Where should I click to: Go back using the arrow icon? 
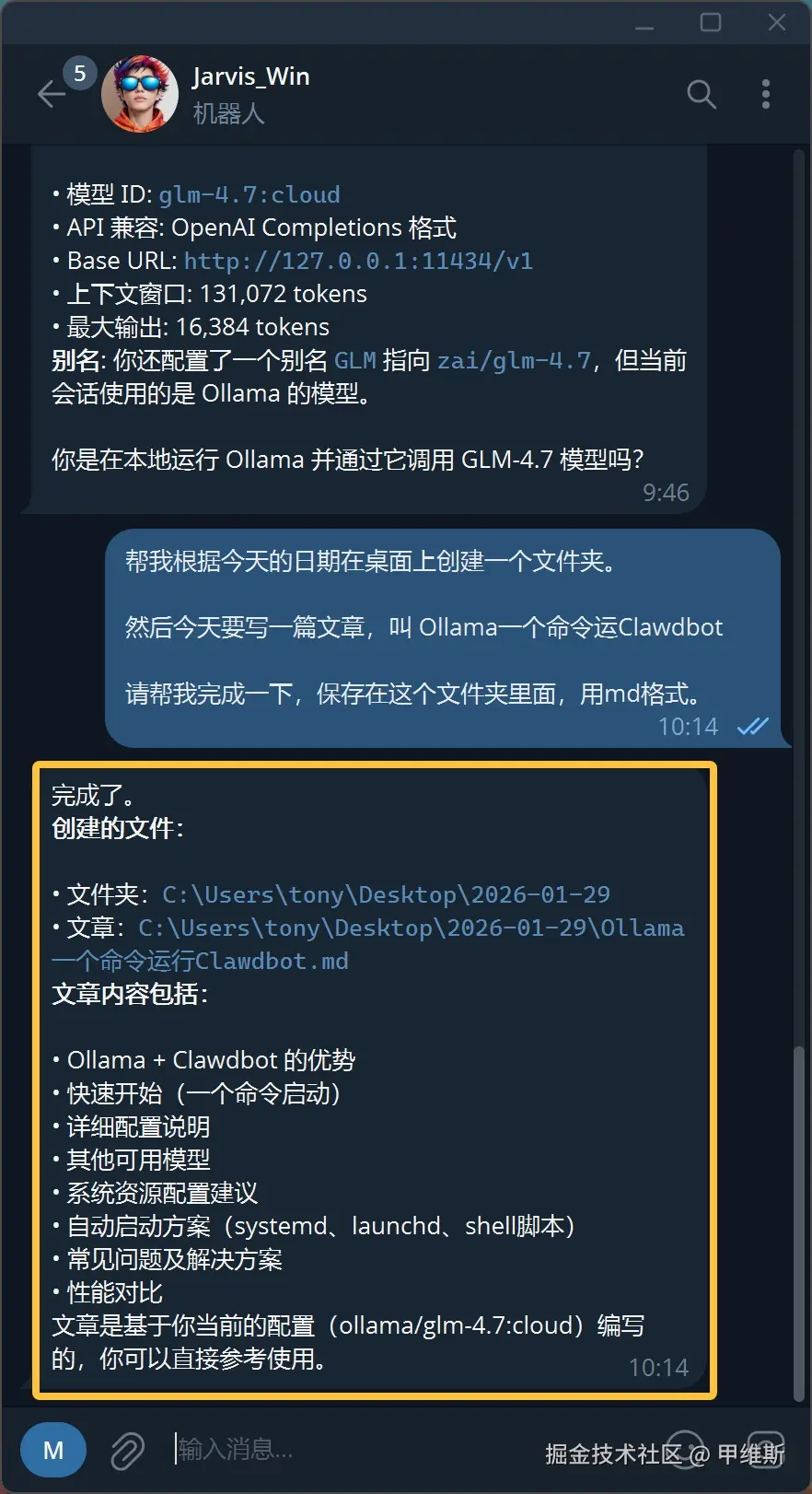(52, 94)
